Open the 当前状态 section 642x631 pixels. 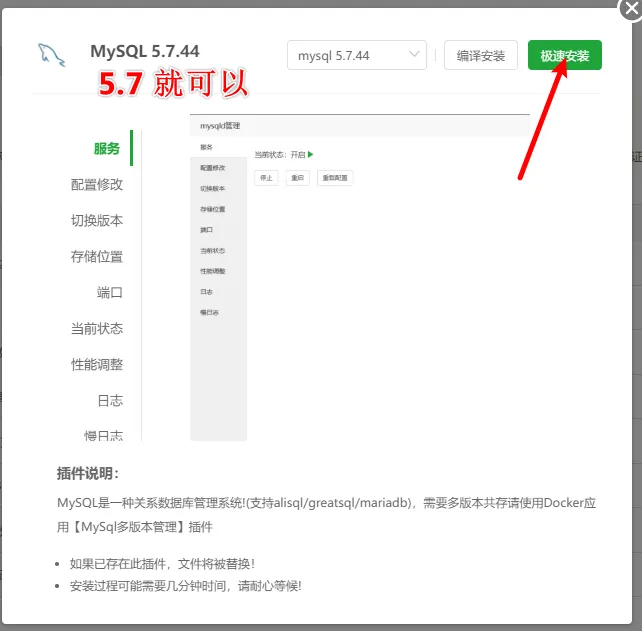click(97, 328)
